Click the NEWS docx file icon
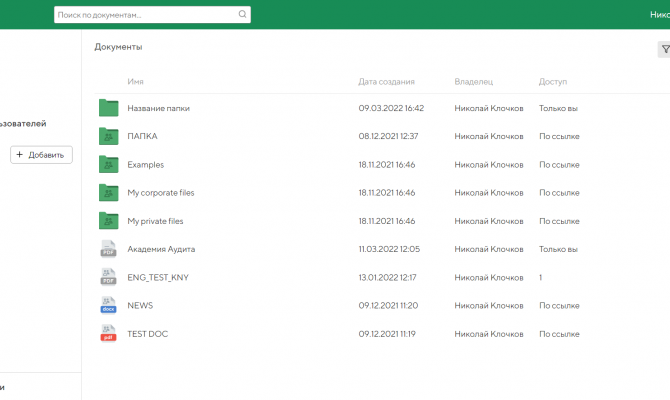 (x=109, y=305)
